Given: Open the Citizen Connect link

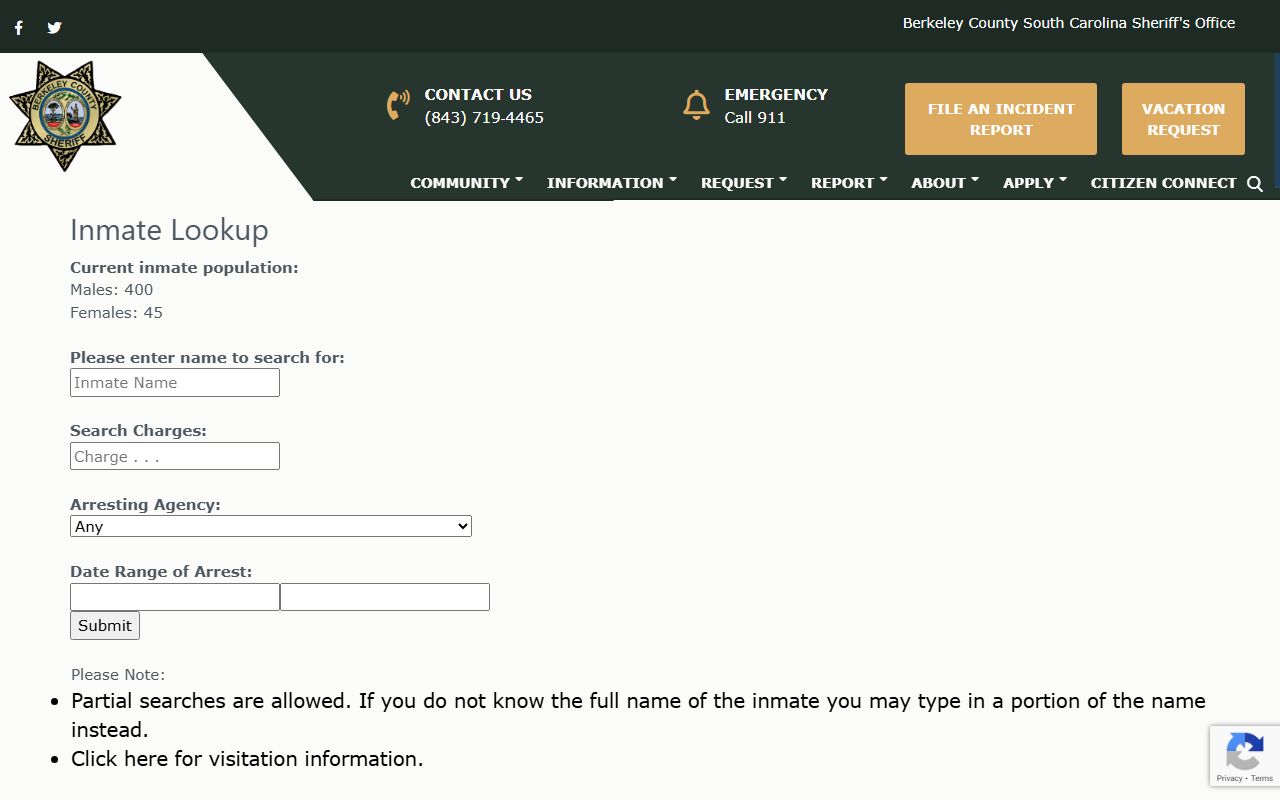Looking at the screenshot, I should pyautogui.click(x=1163, y=183).
